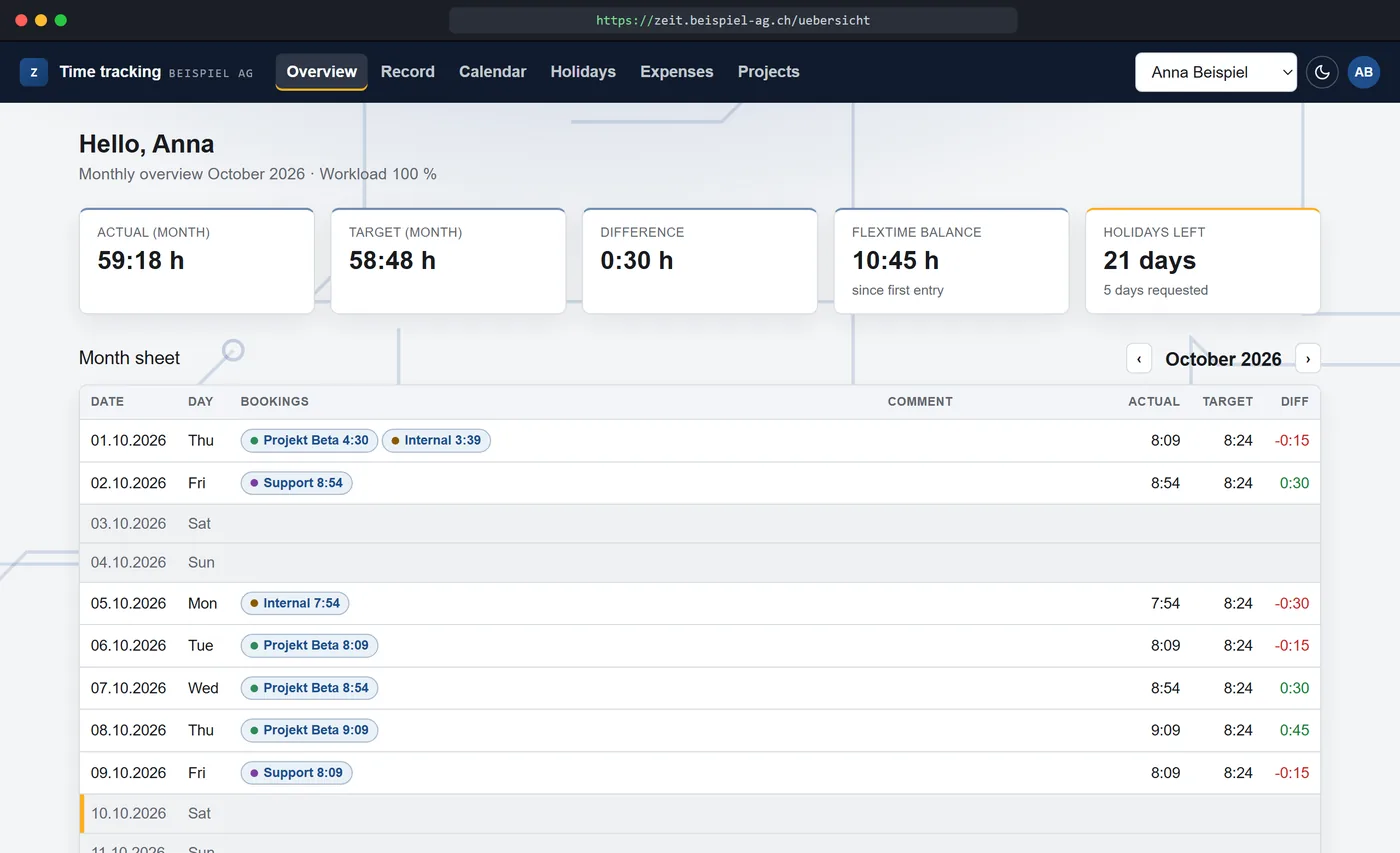Click the -0:30 diff value
The image size is (1400, 853).
[x=1292, y=603]
